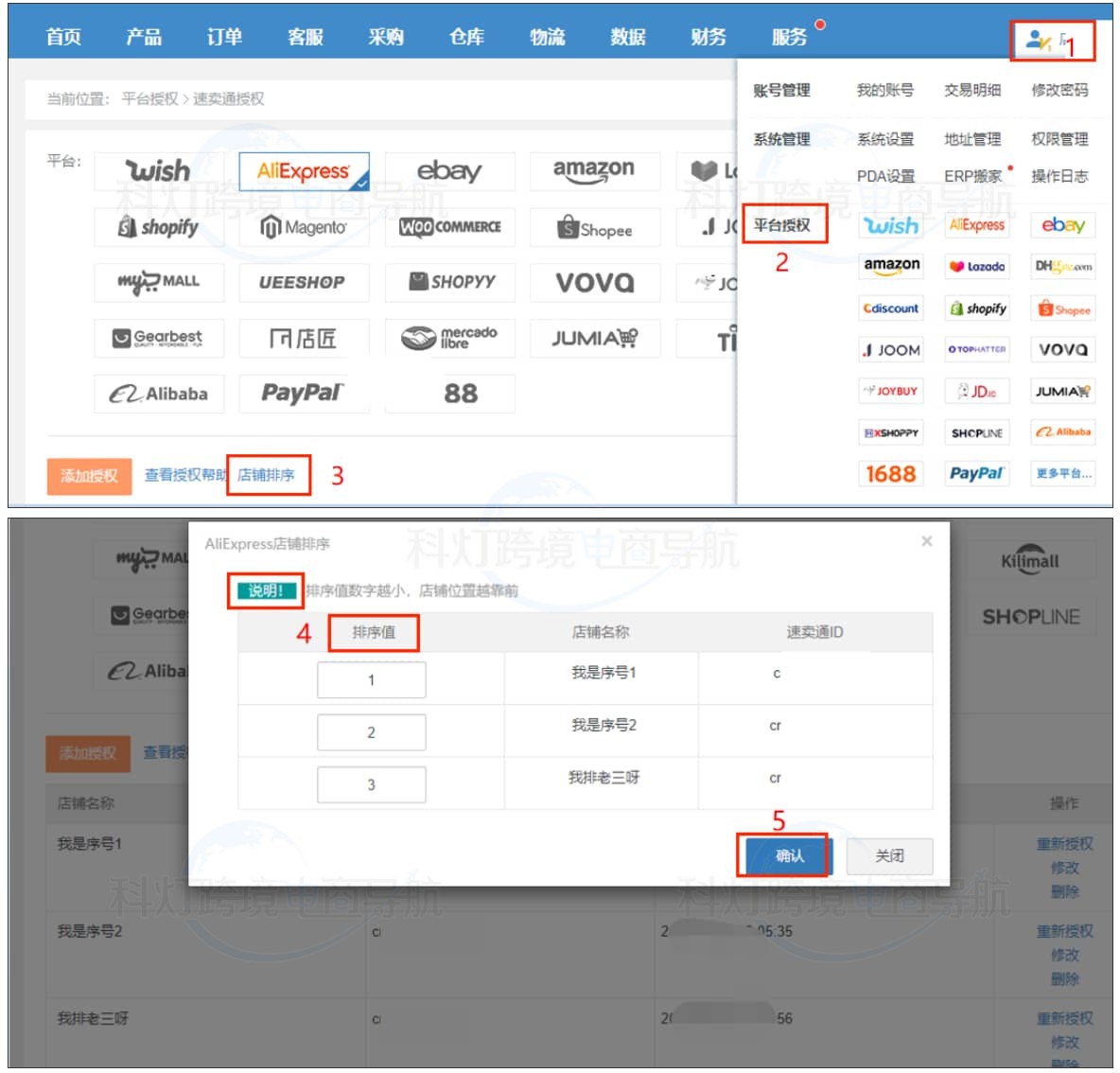Screen dimensions: 1120x1073
Task: Click the orange 添加授权 button under platform grid
Action: pyautogui.click(x=89, y=475)
